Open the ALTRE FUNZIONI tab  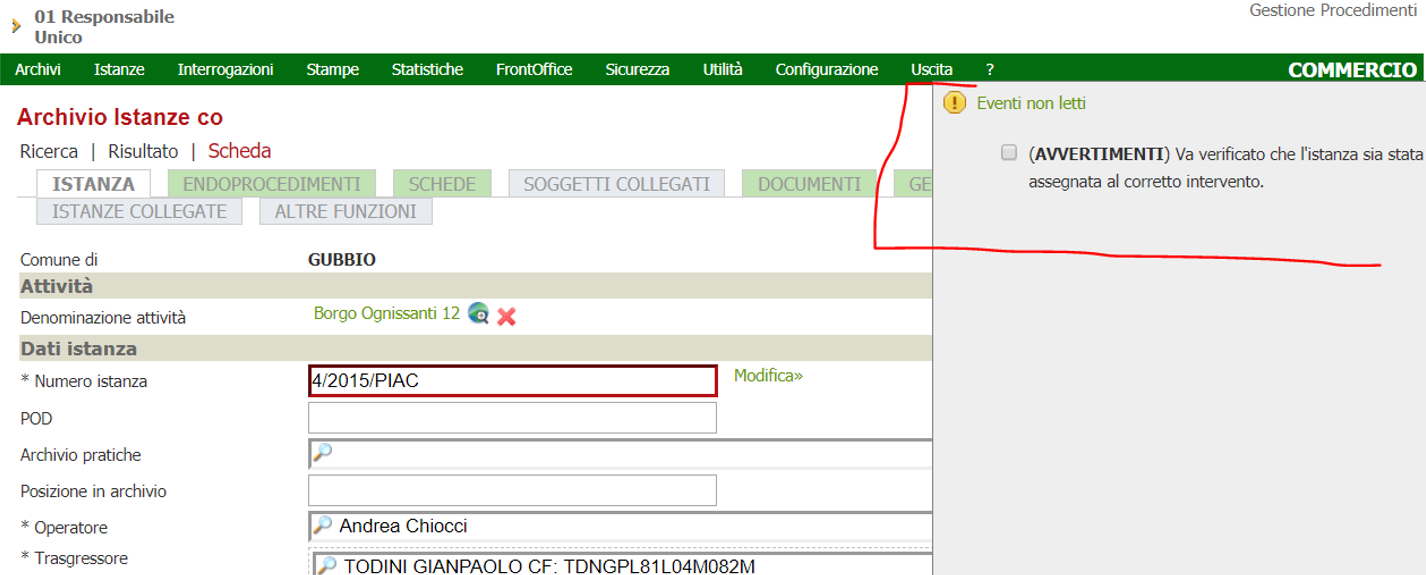pos(345,211)
